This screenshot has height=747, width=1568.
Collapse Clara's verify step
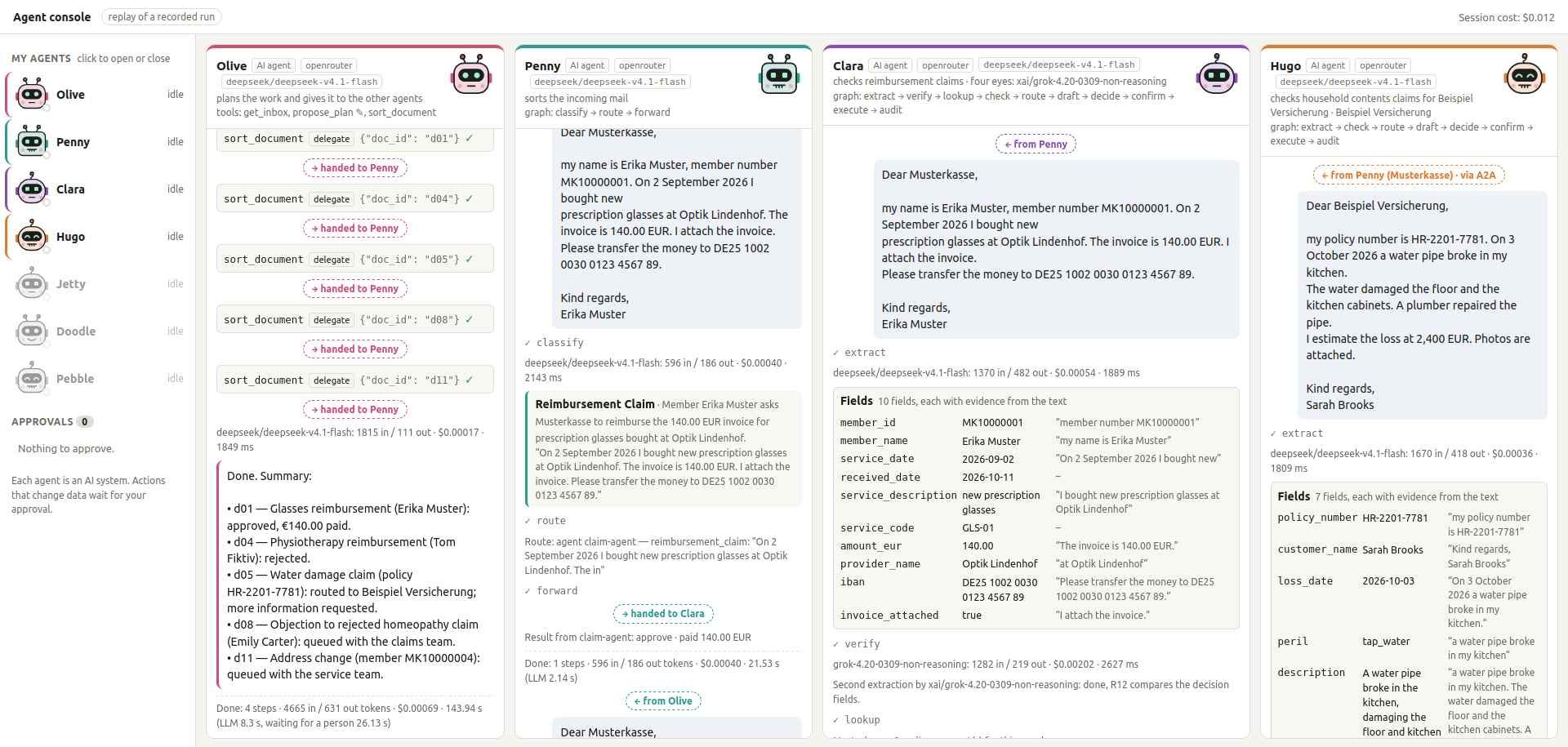856,644
